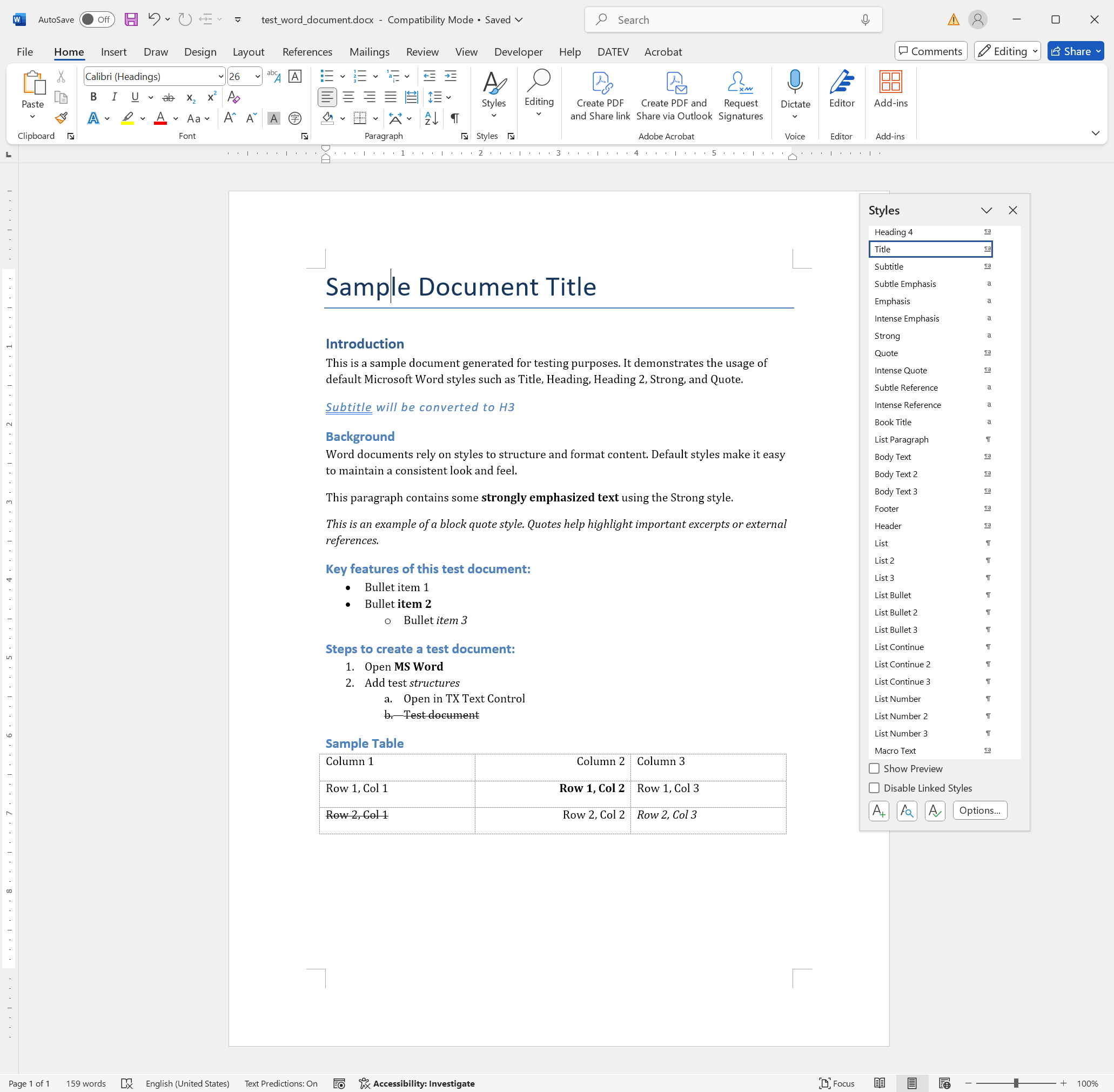The width and height of the screenshot is (1114, 1092).
Task: Turn on AutoSave
Action: tap(96, 19)
